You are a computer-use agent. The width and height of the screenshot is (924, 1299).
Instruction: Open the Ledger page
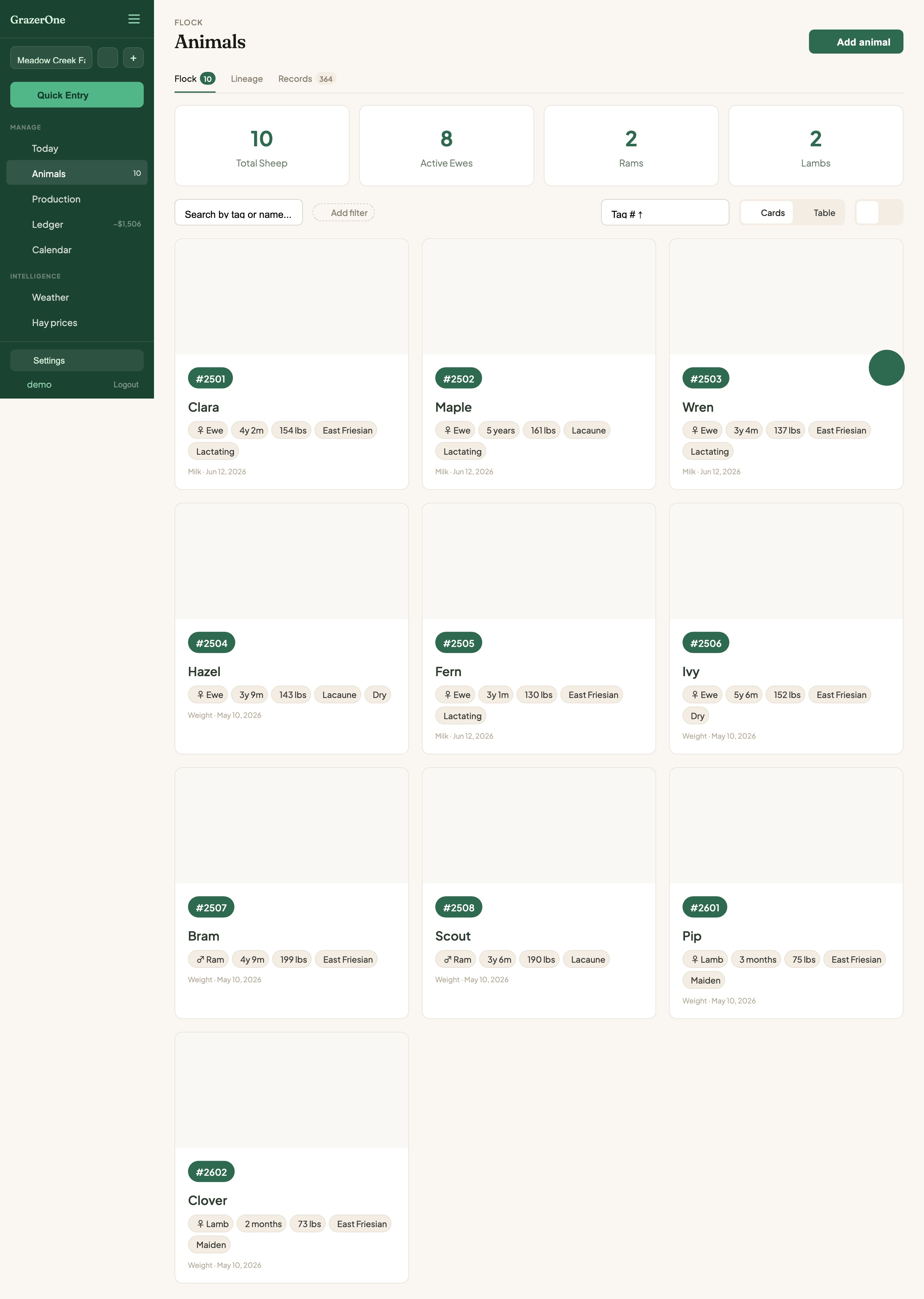(77, 225)
